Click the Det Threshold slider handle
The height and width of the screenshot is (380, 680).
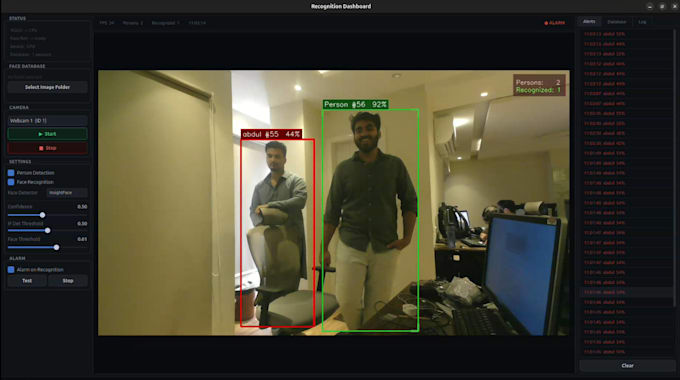point(48,230)
